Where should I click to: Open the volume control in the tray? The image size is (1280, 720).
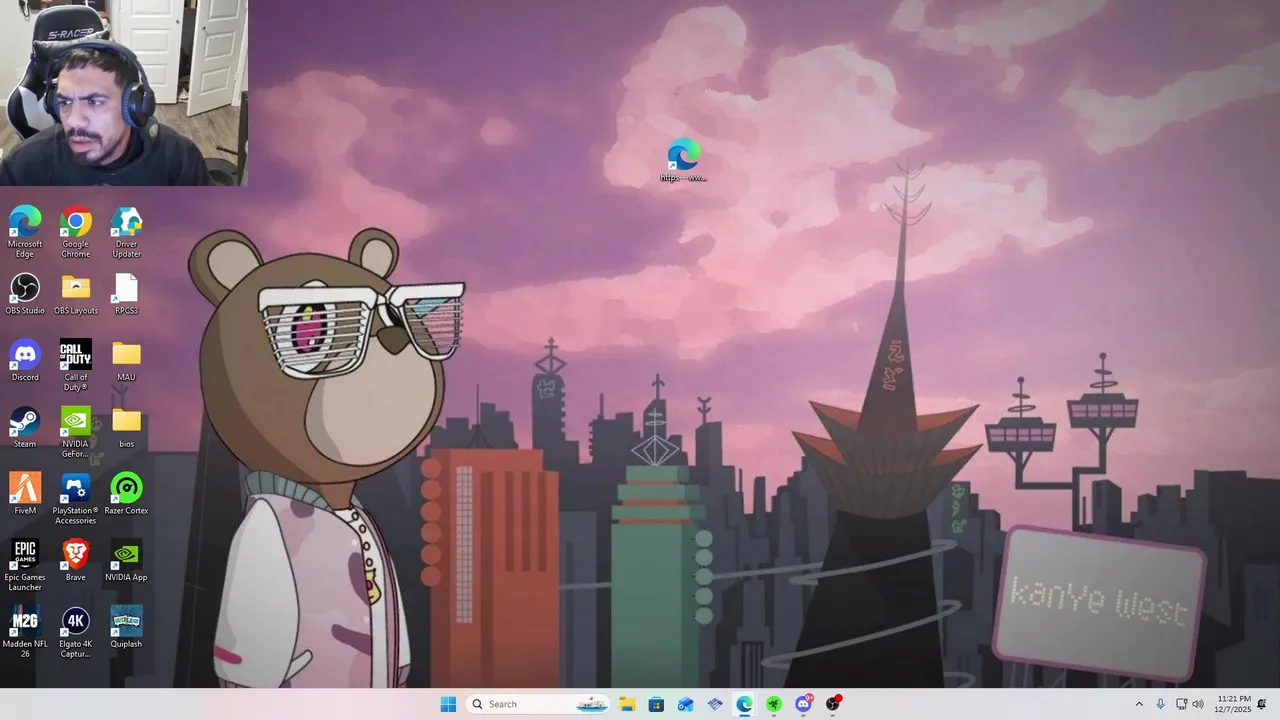tap(1198, 704)
